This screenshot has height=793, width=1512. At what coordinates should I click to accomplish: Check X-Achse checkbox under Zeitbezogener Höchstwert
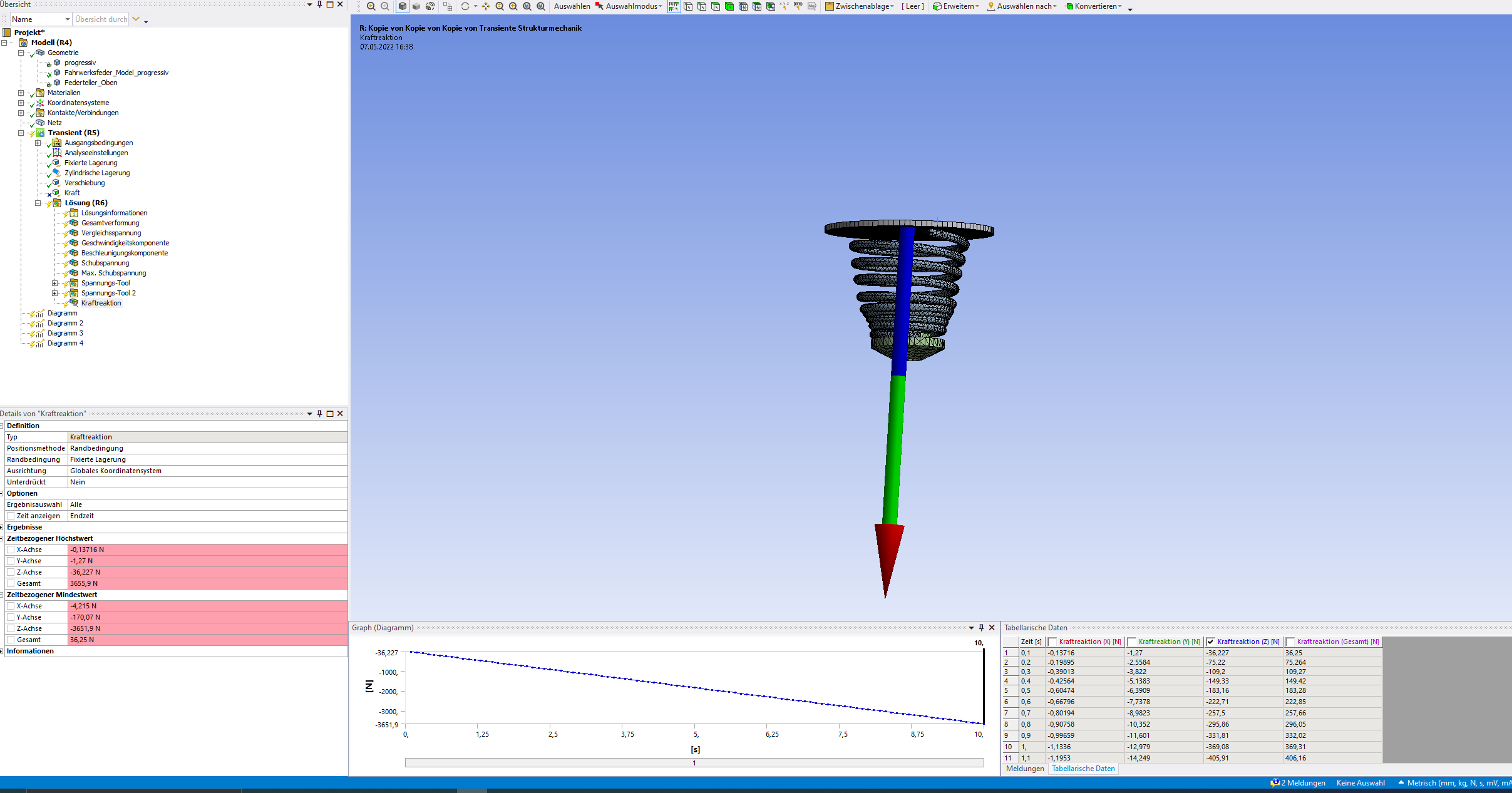(x=11, y=550)
